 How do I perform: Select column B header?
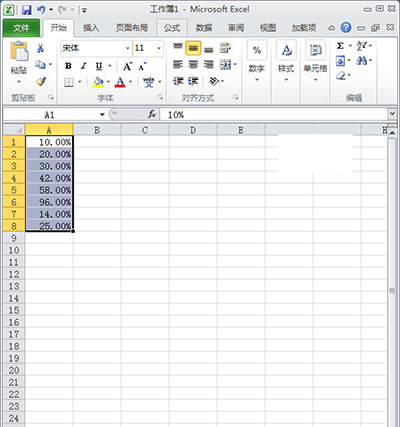(x=97, y=130)
